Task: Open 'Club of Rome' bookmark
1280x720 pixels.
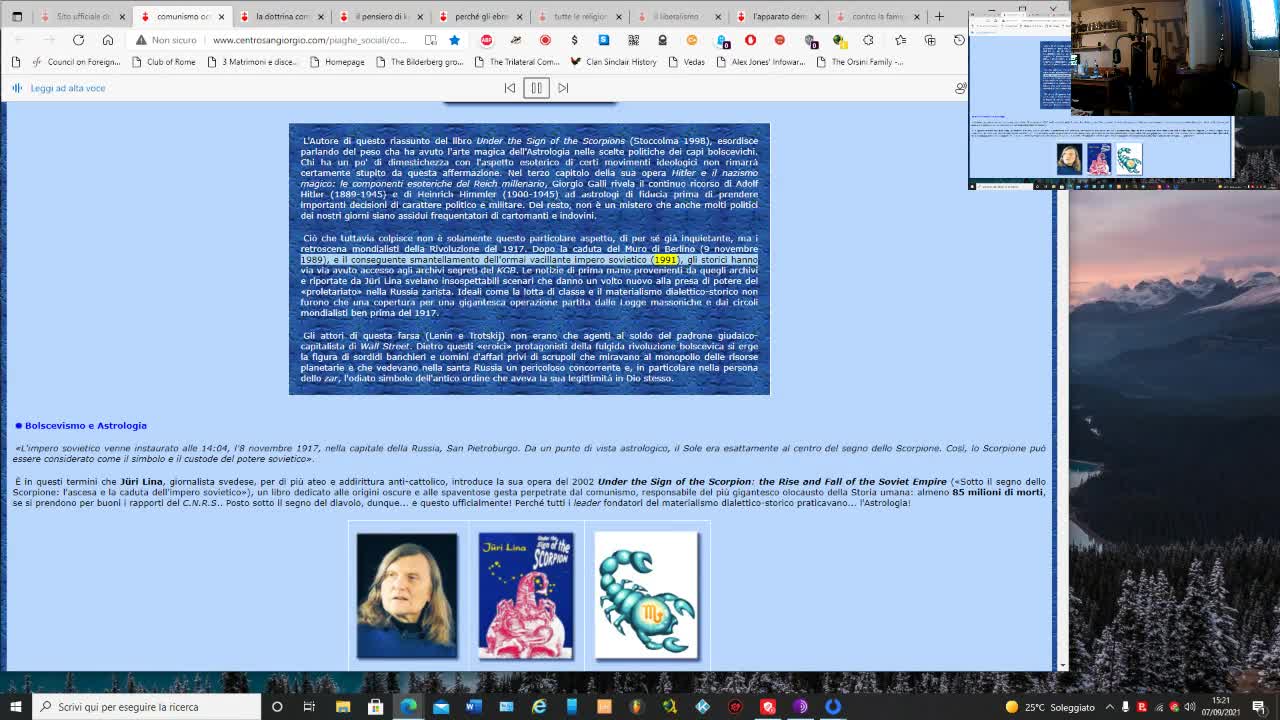Action: (164, 62)
